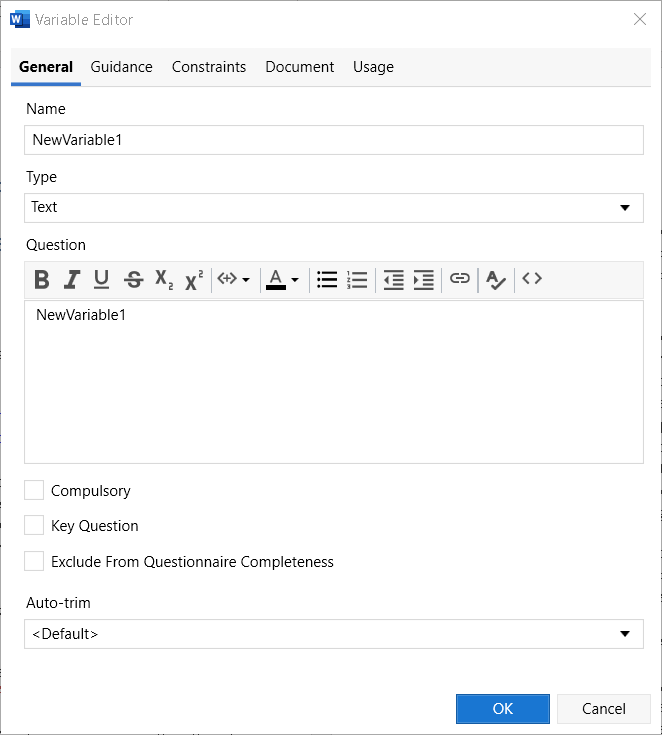Underline the selected question text
The image size is (662, 735).
[x=101, y=279]
